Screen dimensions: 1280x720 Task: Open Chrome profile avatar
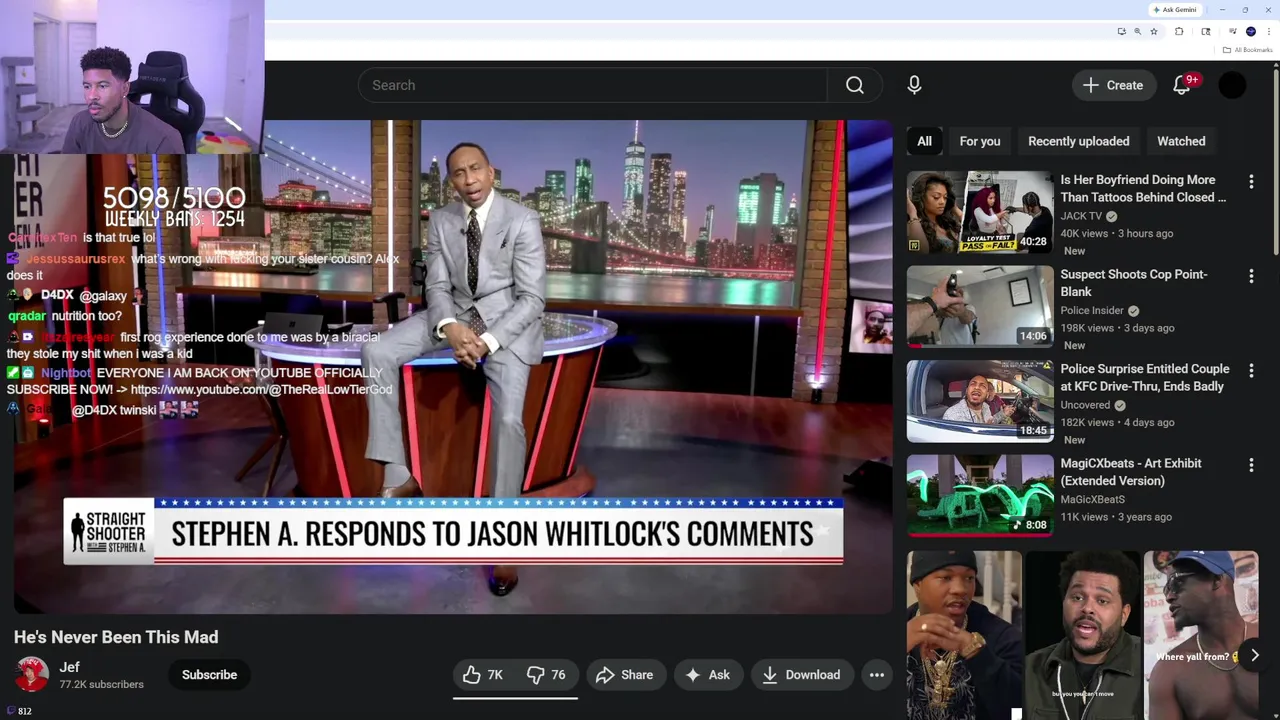pyautogui.click(x=1250, y=32)
